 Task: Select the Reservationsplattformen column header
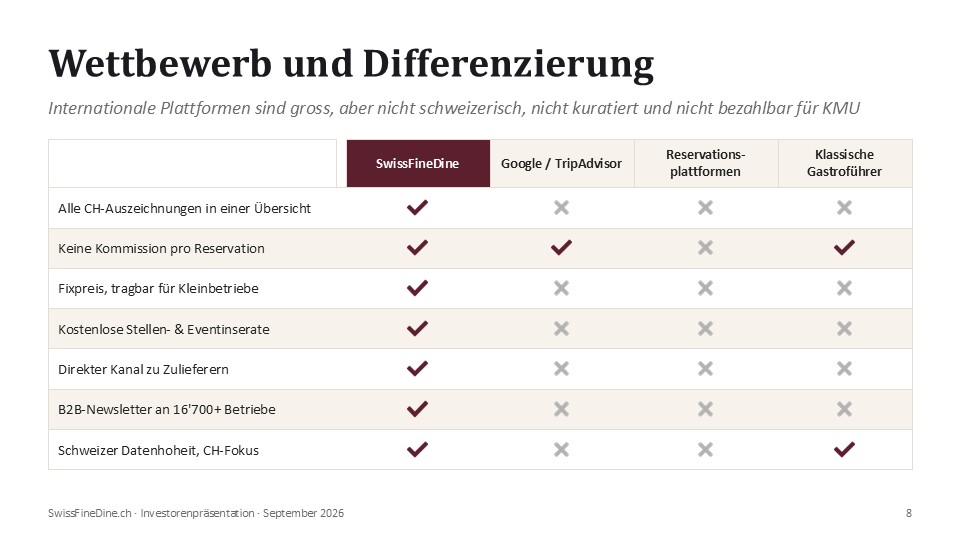[706, 163]
